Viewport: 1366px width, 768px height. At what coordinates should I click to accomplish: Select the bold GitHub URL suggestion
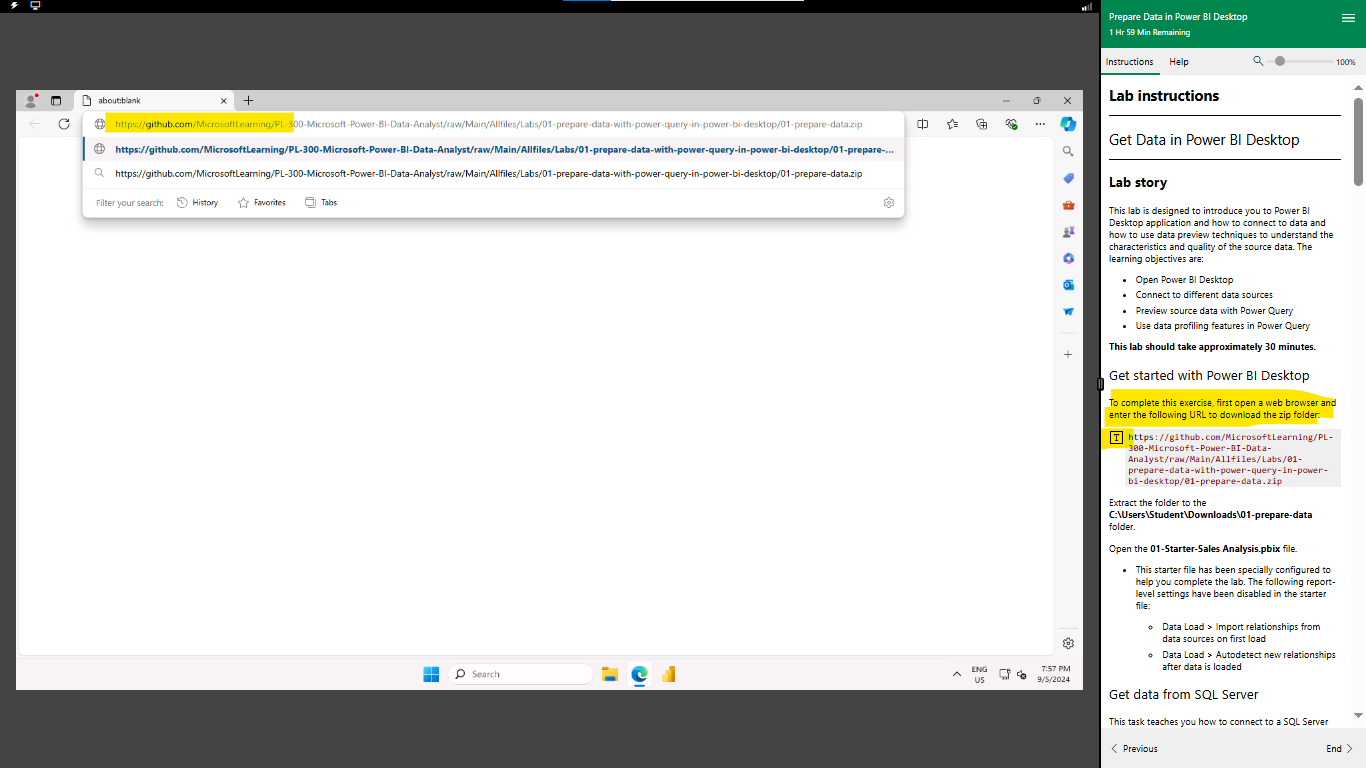coord(494,149)
